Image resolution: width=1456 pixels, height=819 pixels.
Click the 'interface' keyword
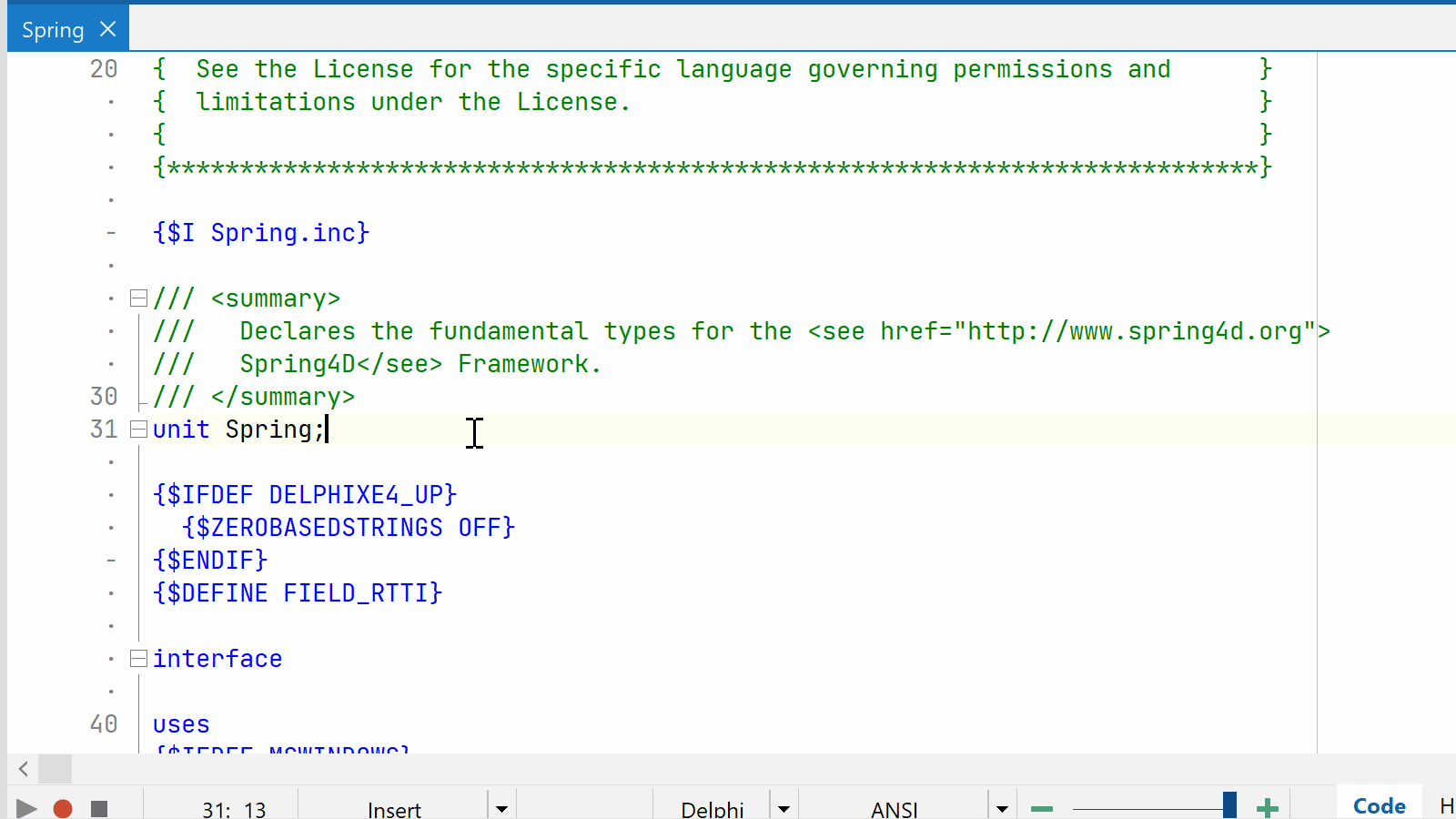coord(217,659)
